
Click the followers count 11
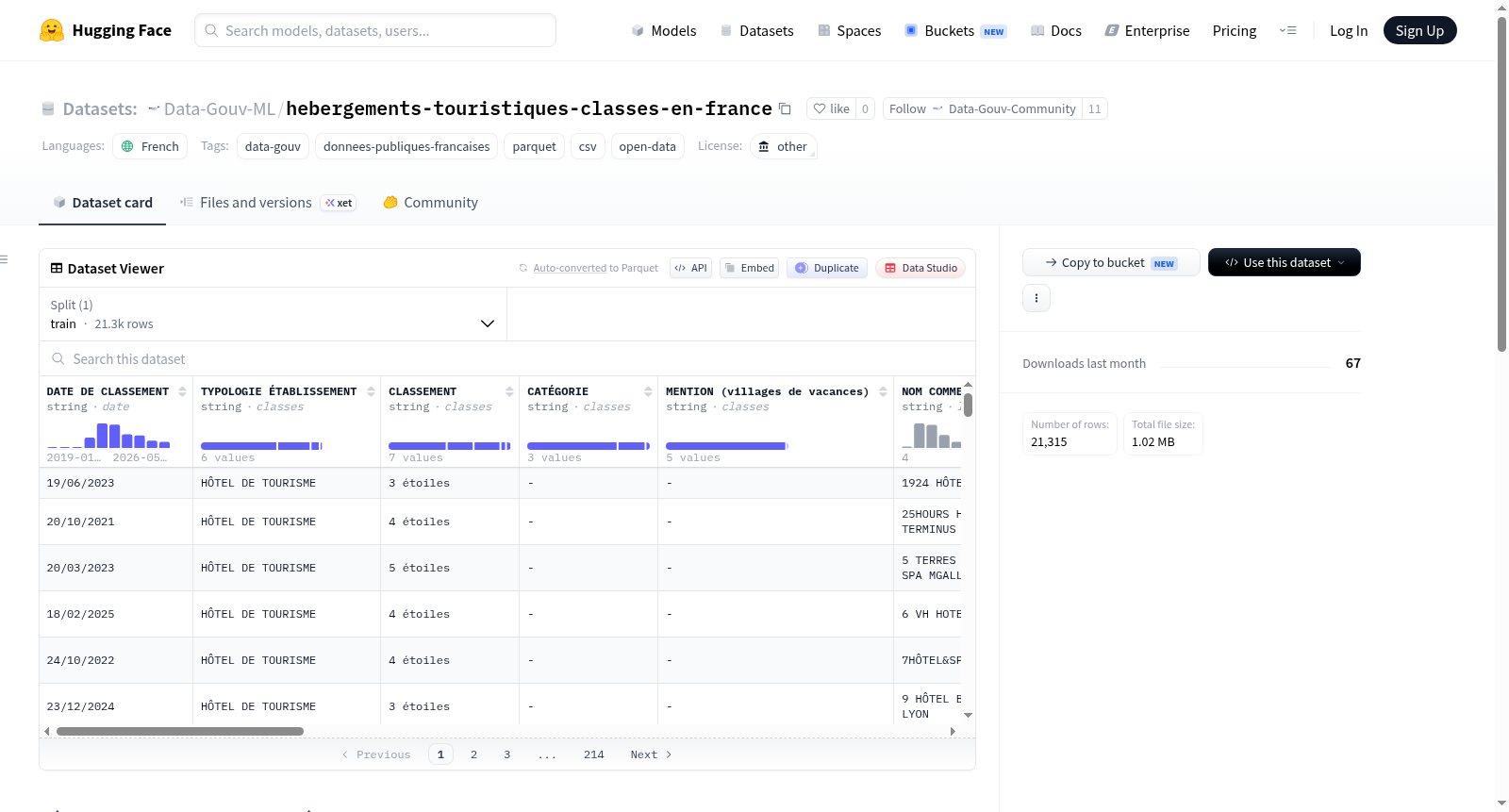pos(1094,108)
